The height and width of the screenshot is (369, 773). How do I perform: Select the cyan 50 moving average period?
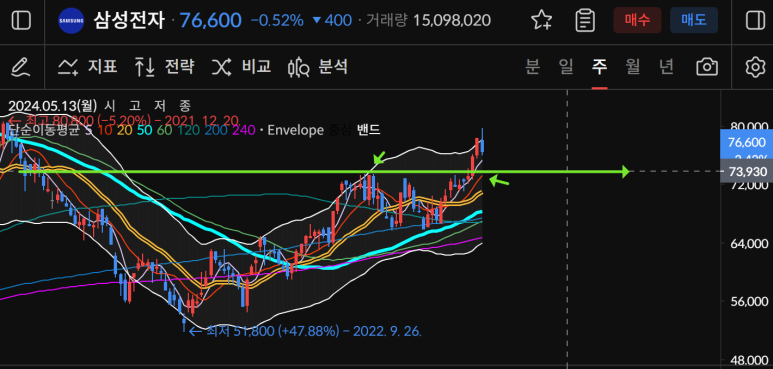[144, 130]
